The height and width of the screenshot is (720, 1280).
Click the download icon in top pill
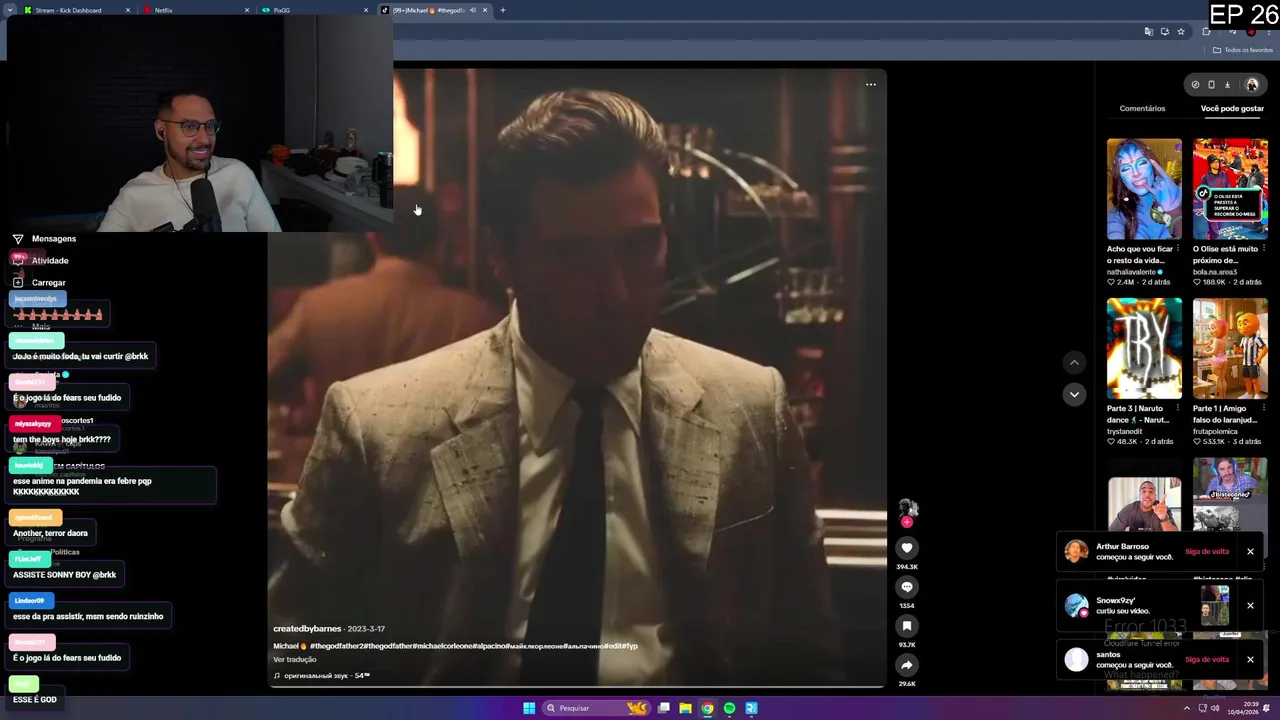click(x=1228, y=85)
